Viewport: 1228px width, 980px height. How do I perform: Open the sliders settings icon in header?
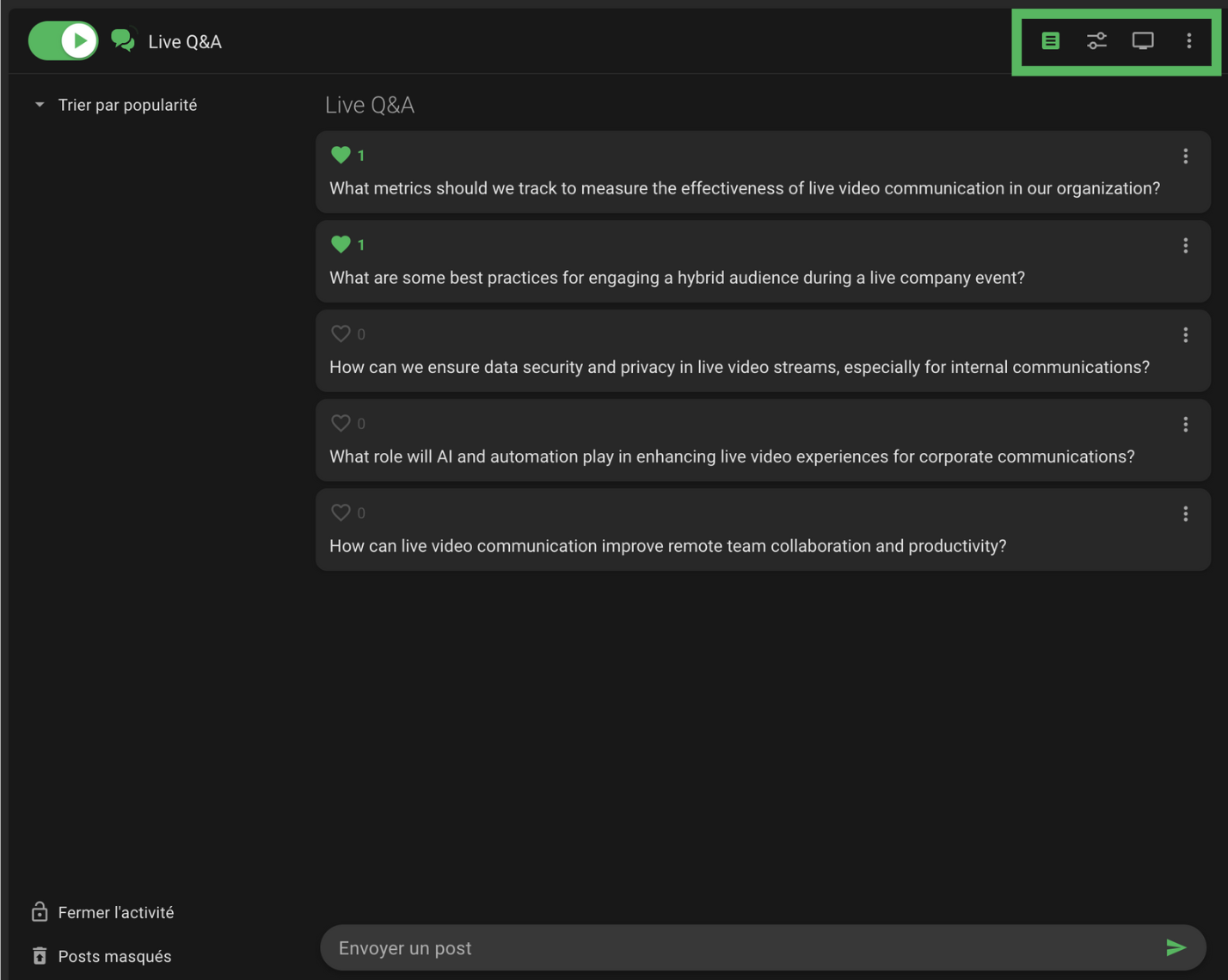tap(1096, 40)
